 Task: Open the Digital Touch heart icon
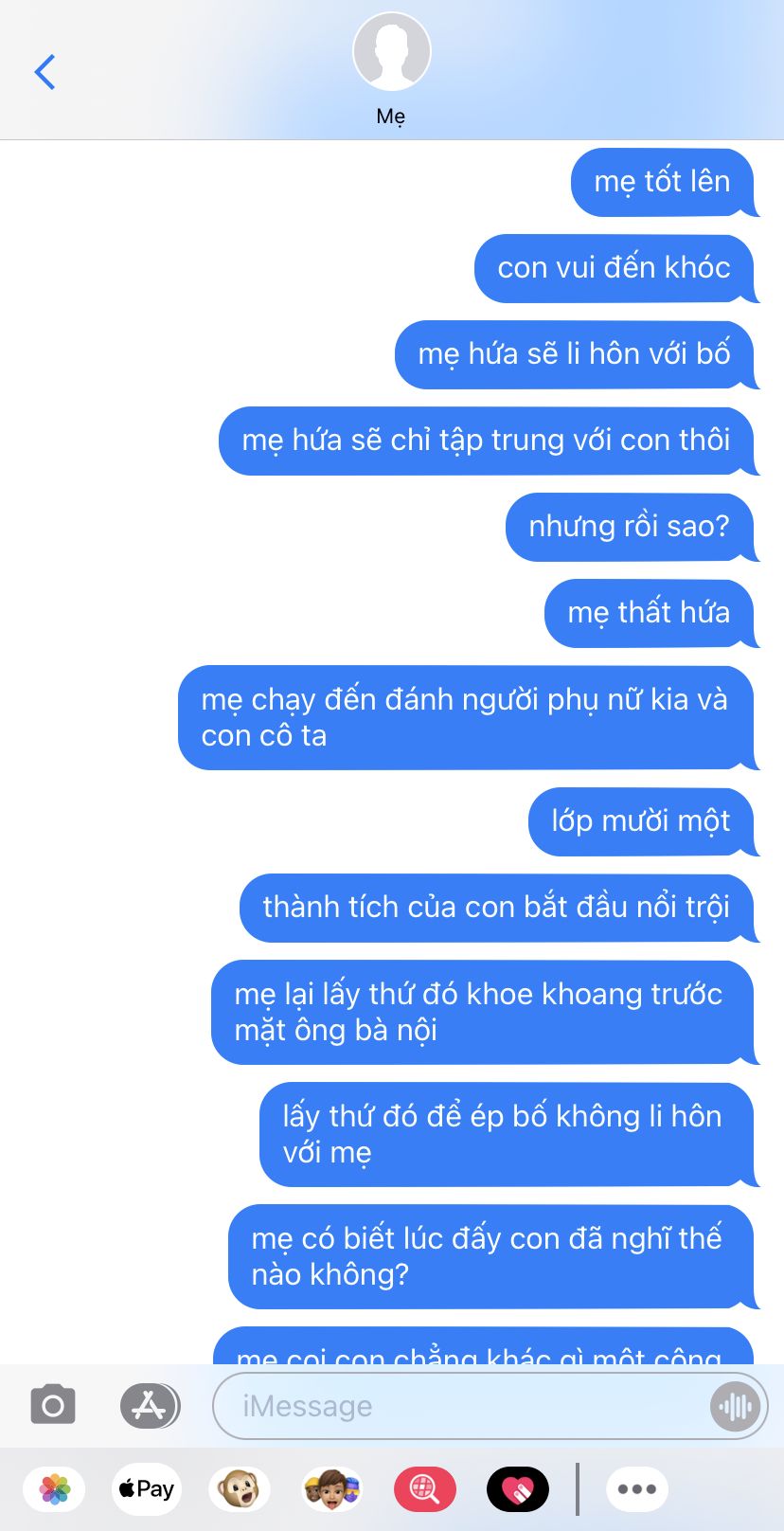pyautogui.click(x=518, y=1489)
